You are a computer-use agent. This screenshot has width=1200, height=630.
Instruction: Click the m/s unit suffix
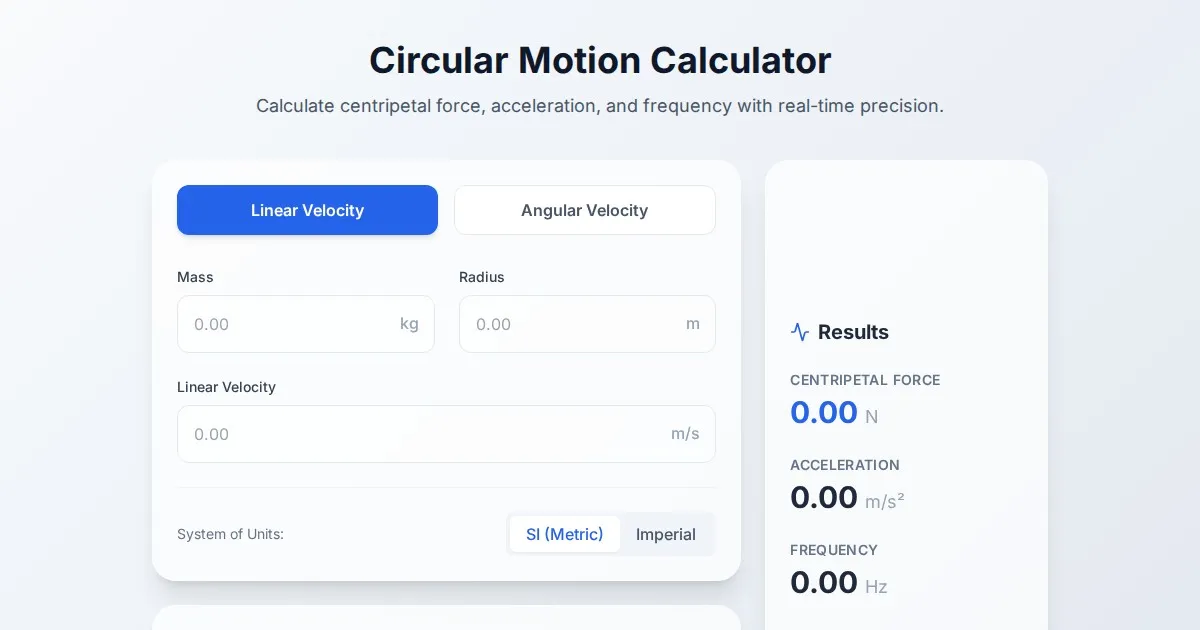[685, 434]
